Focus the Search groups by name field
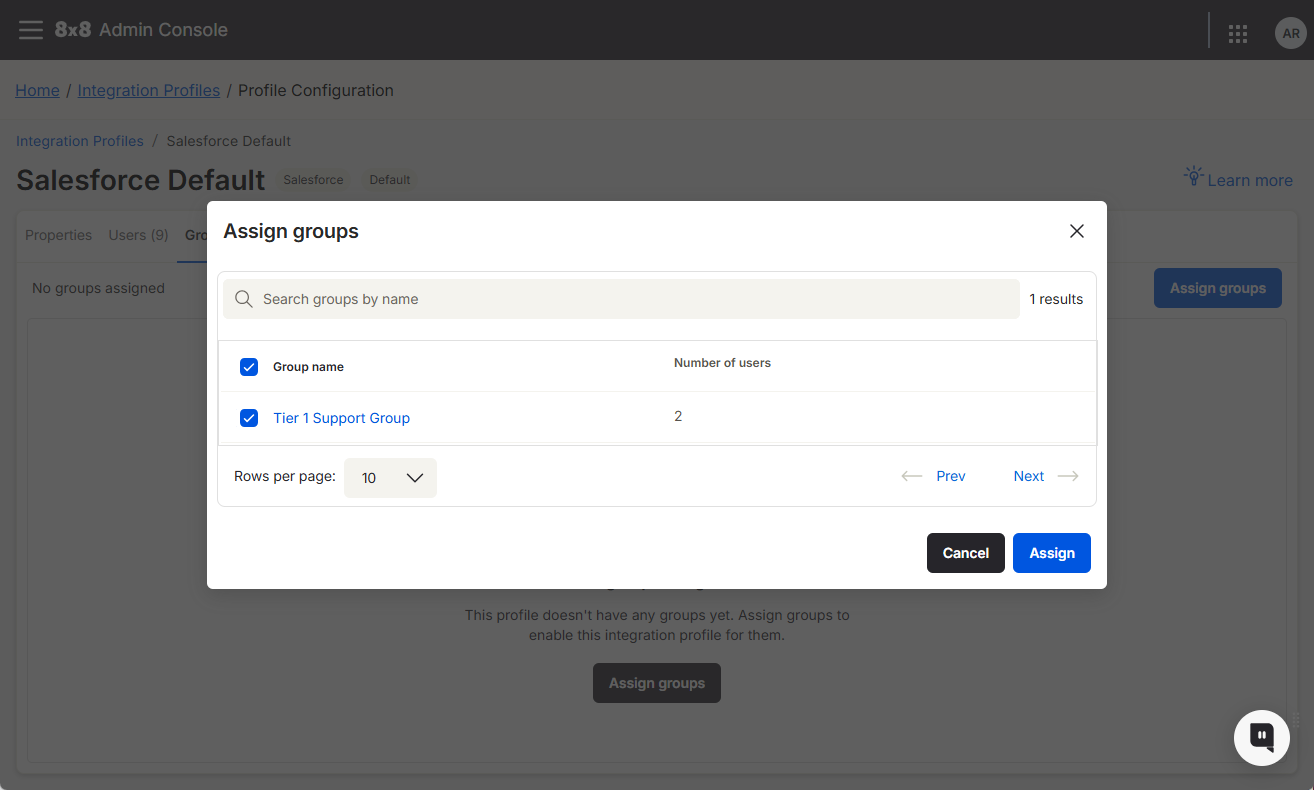The image size is (1314, 790). [621, 299]
